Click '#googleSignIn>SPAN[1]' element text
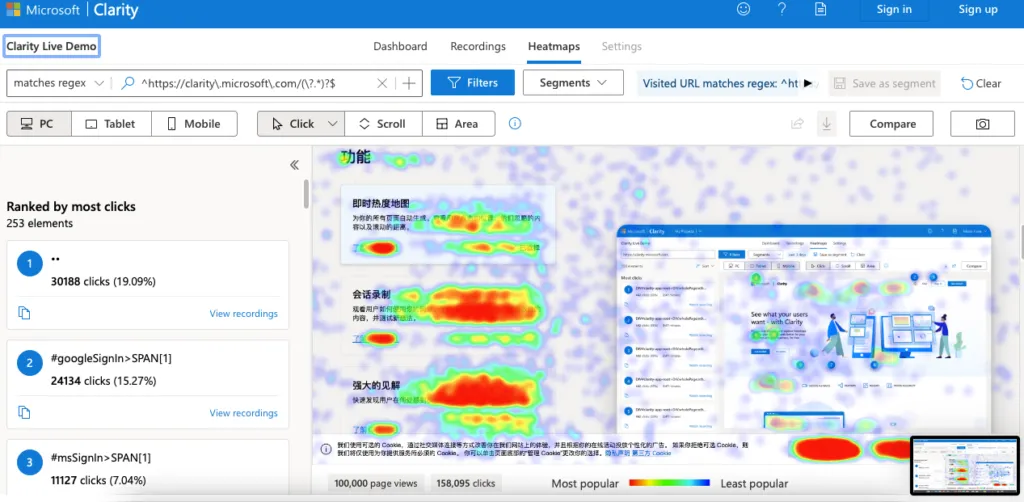 112,359
